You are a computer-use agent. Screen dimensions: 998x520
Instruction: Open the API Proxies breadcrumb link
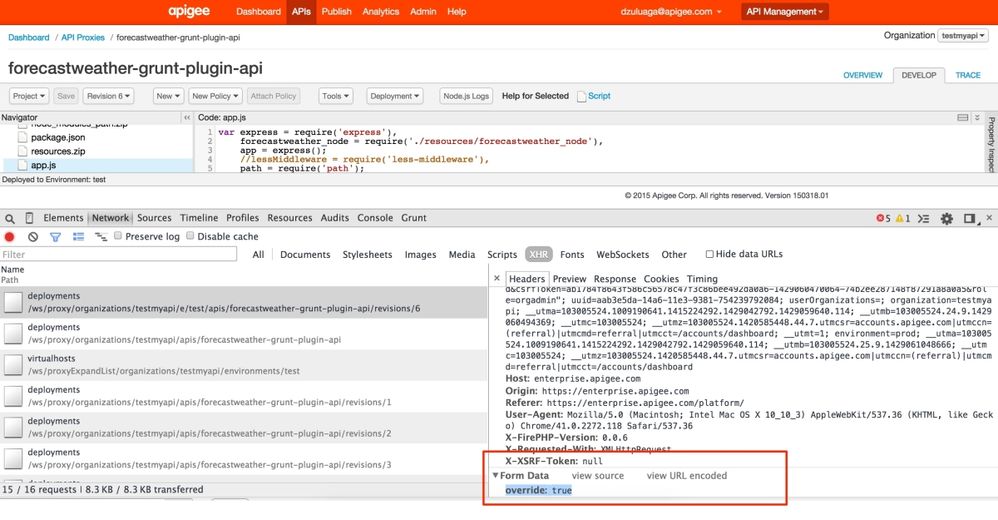coord(83,38)
